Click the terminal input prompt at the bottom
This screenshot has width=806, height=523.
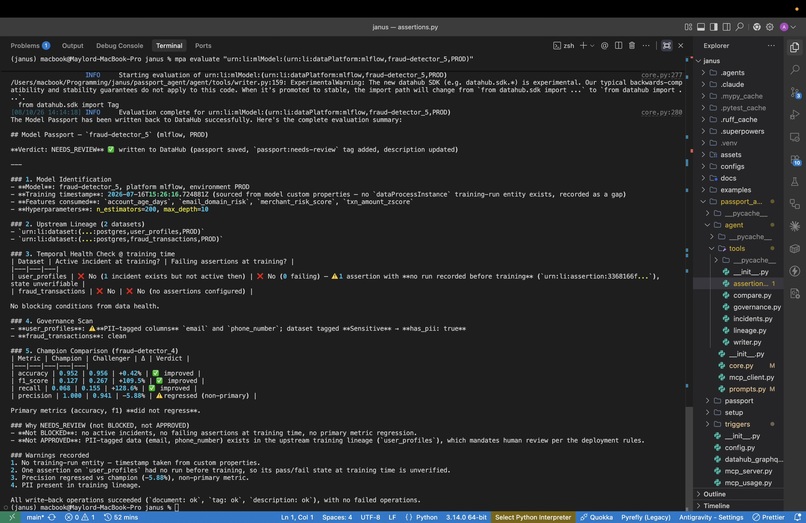point(176,507)
